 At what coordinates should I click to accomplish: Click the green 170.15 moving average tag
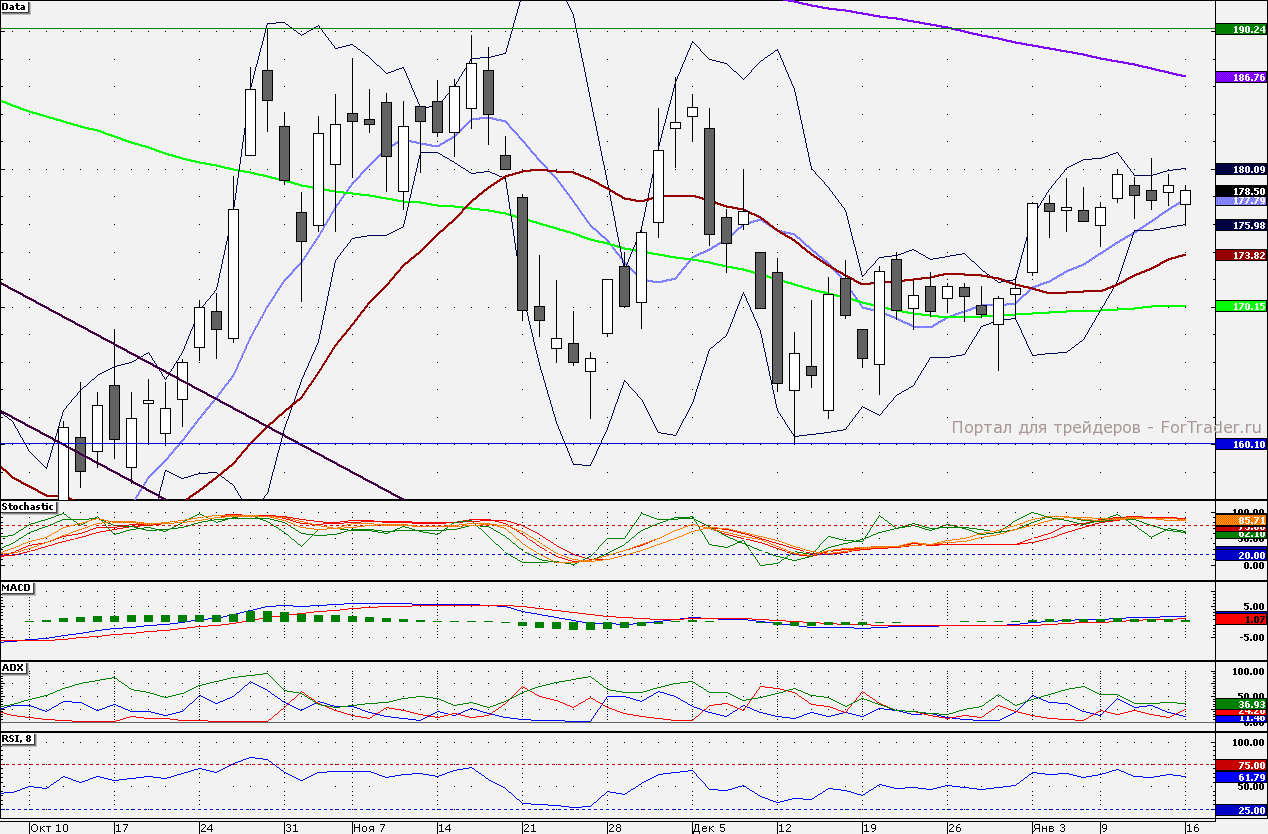tap(1240, 306)
